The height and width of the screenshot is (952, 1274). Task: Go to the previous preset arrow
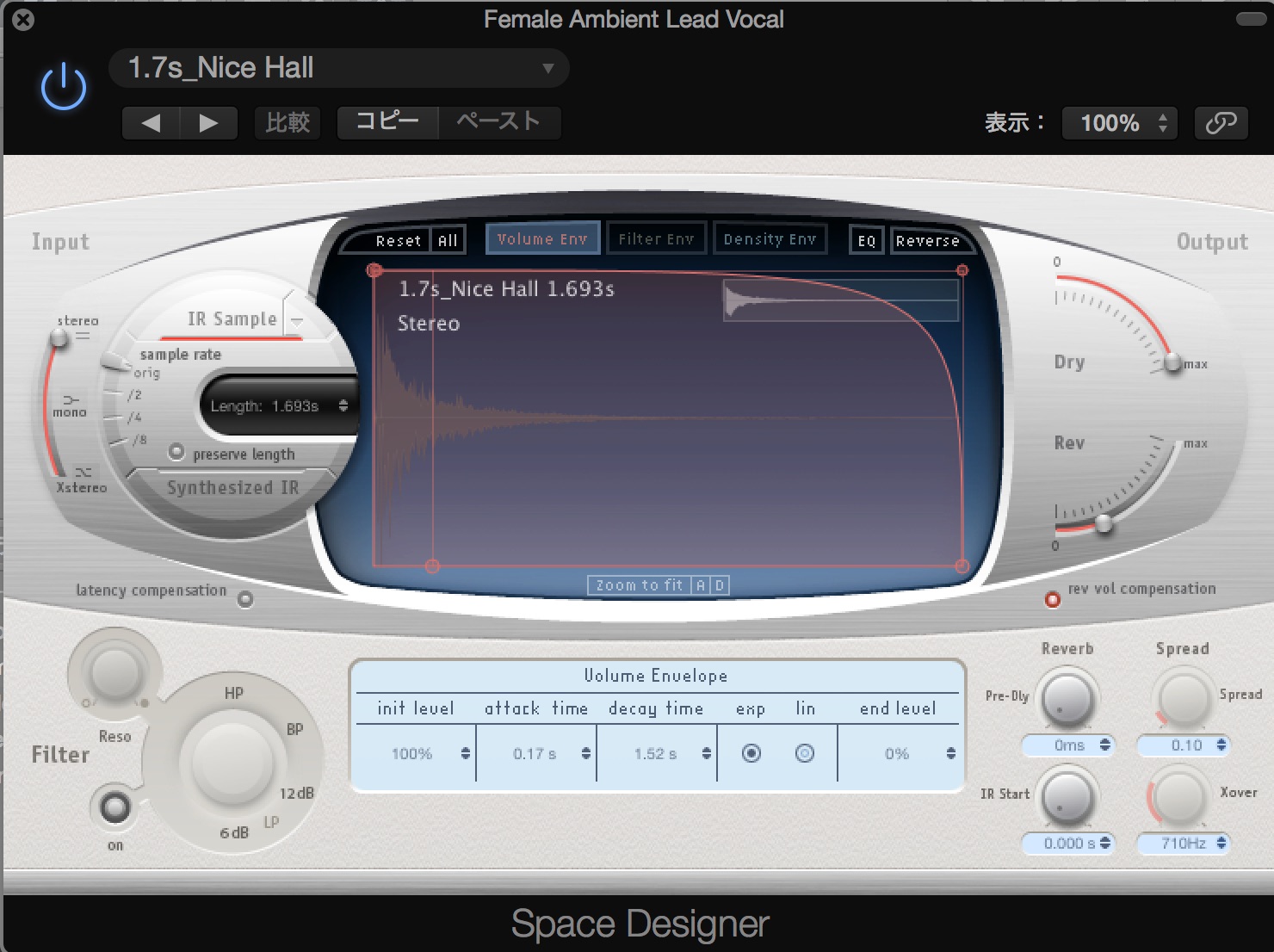[x=151, y=123]
